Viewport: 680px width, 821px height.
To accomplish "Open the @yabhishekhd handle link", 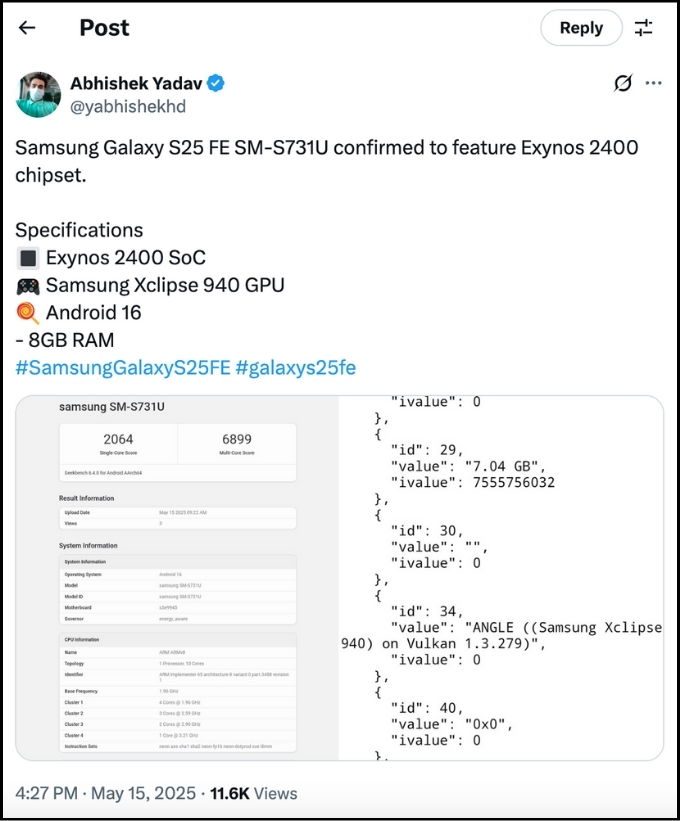I will click(128, 106).
